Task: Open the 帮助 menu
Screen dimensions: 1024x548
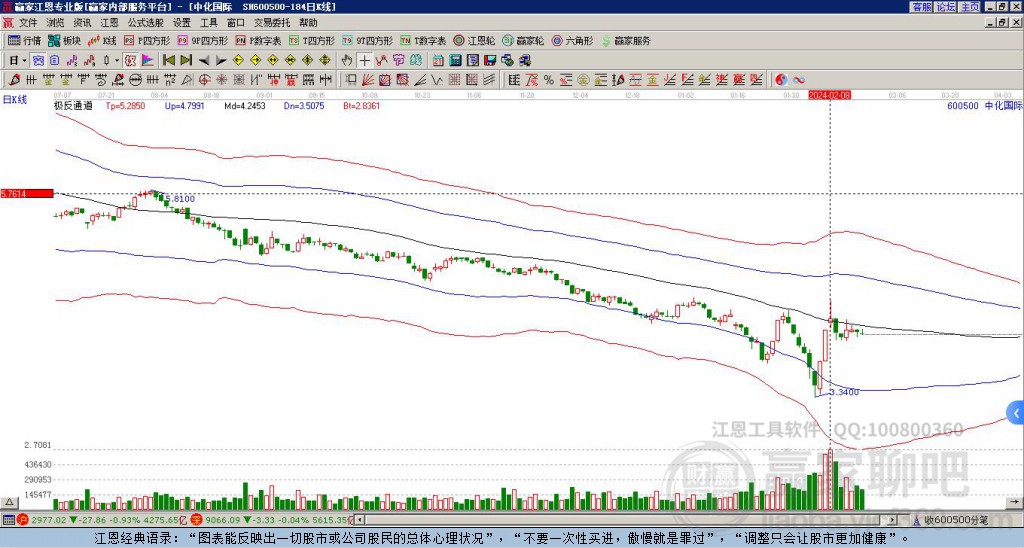Action: click(x=308, y=23)
